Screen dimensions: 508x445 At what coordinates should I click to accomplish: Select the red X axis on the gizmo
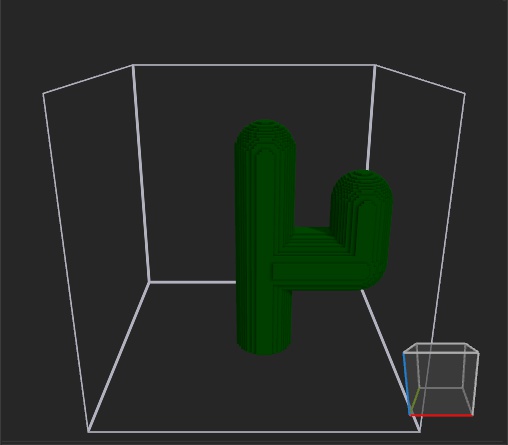(441, 415)
